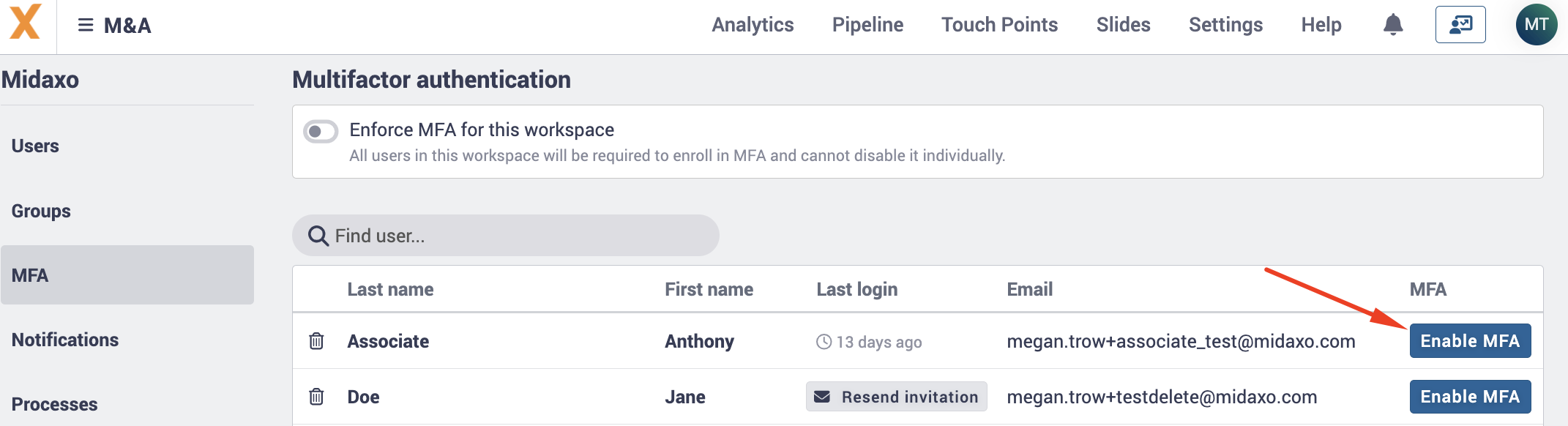Click the Anthony first name cell
Screen dimensions: 1568x426
[x=699, y=341]
